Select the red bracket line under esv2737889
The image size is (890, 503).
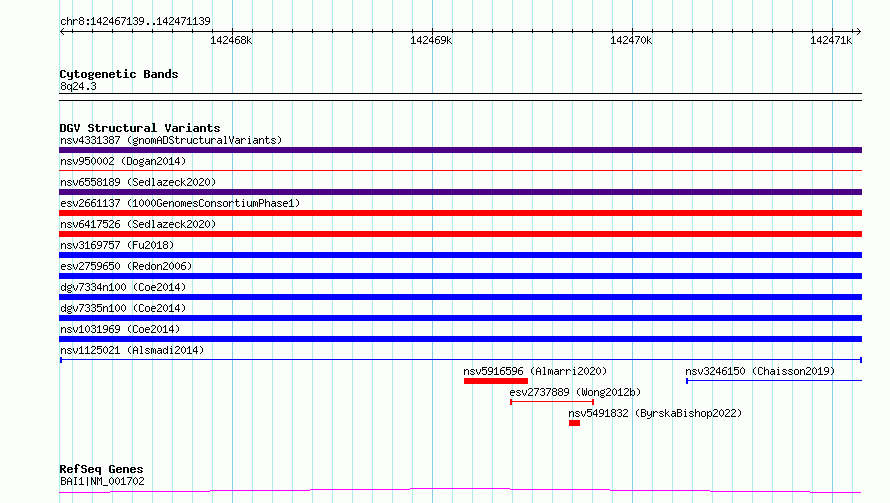click(552, 402)
